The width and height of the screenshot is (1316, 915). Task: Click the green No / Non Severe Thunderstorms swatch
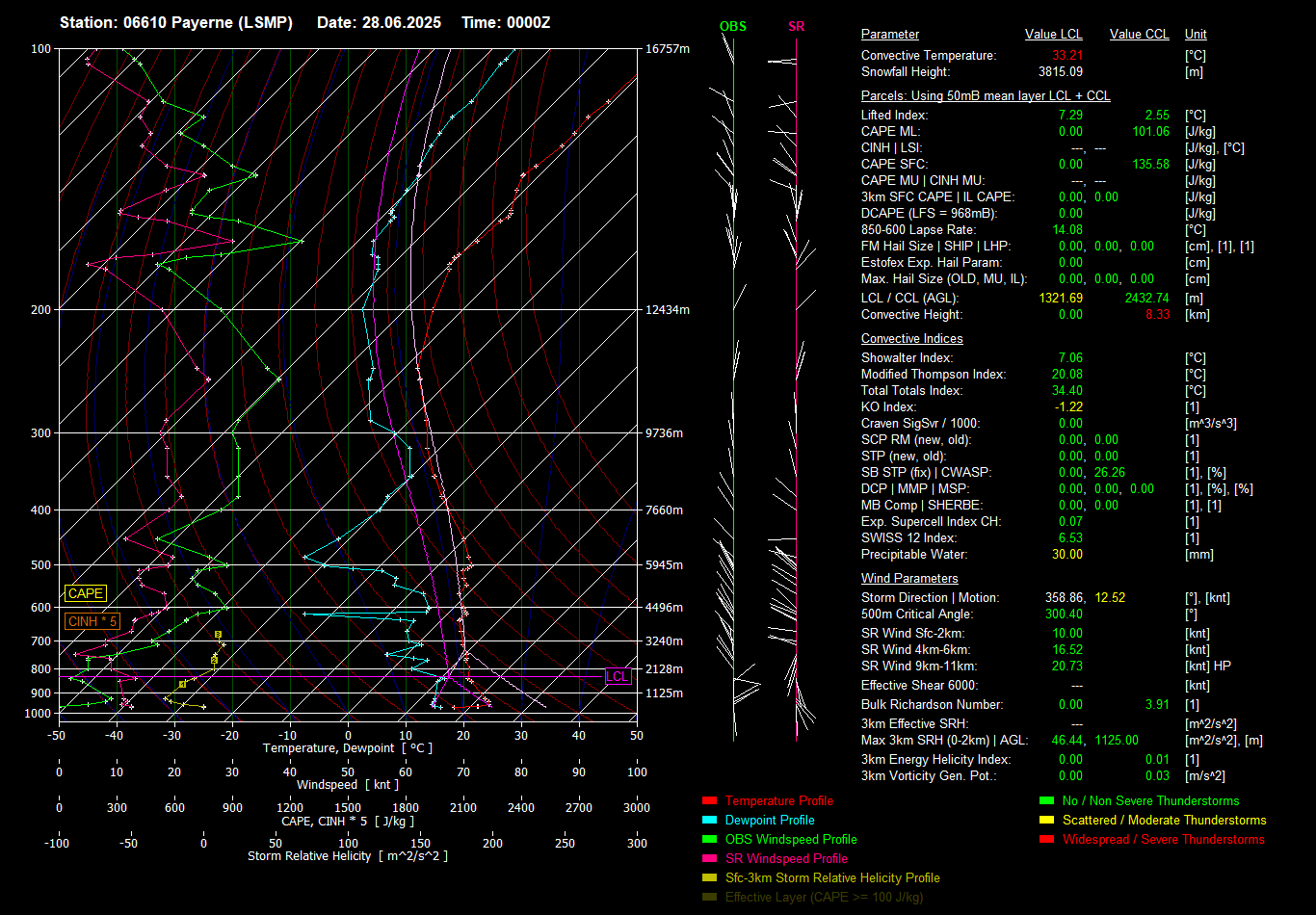[x=1046, y=801]
